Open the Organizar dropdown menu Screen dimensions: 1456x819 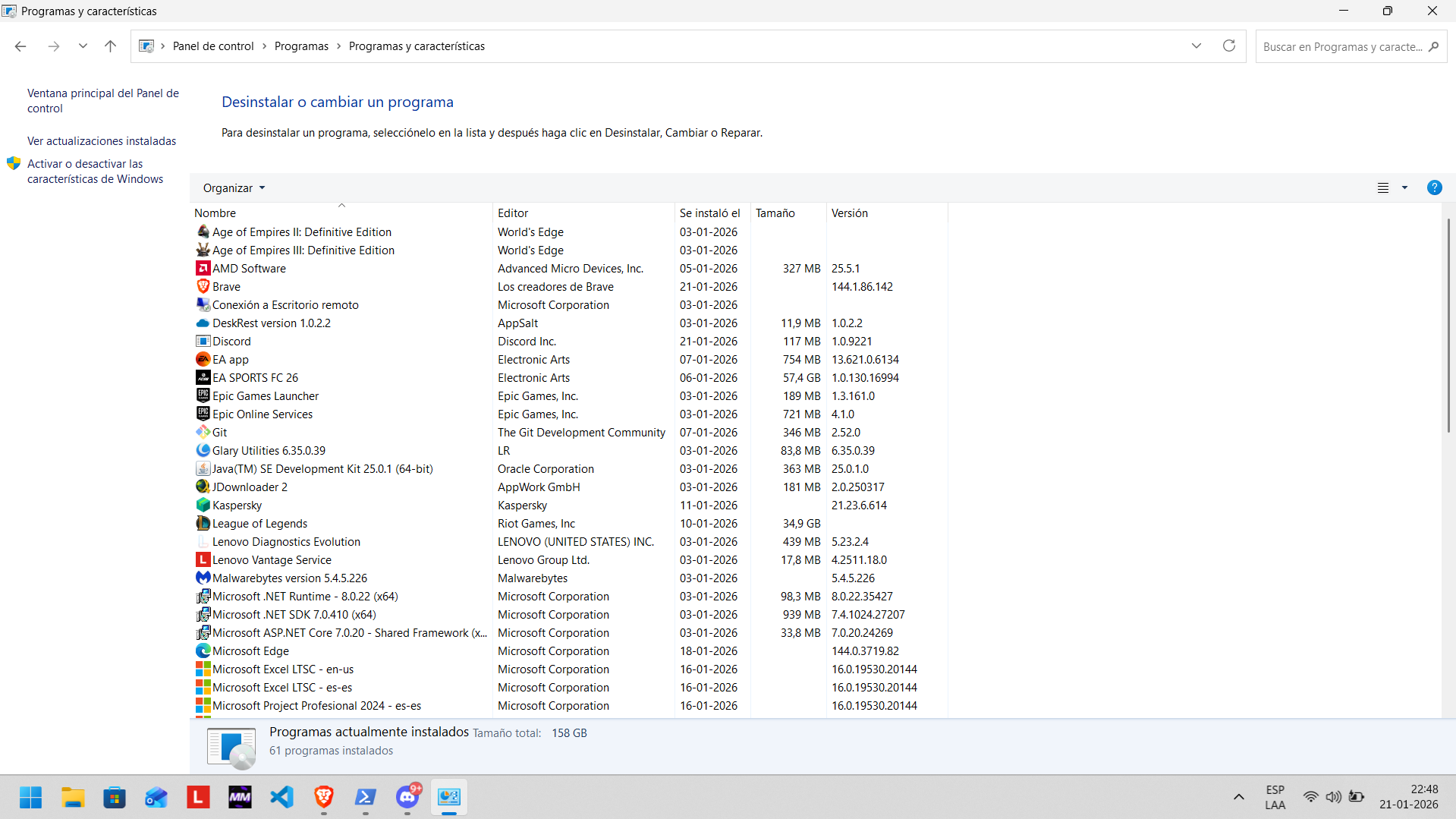point(234,188)
